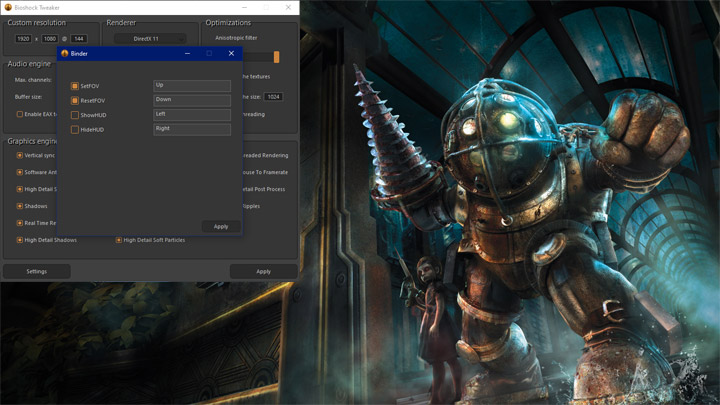The height and width of the screenshot is (405, 720).
Task: Click the SetFOV key field showing Up
Action: coord(192,86)
